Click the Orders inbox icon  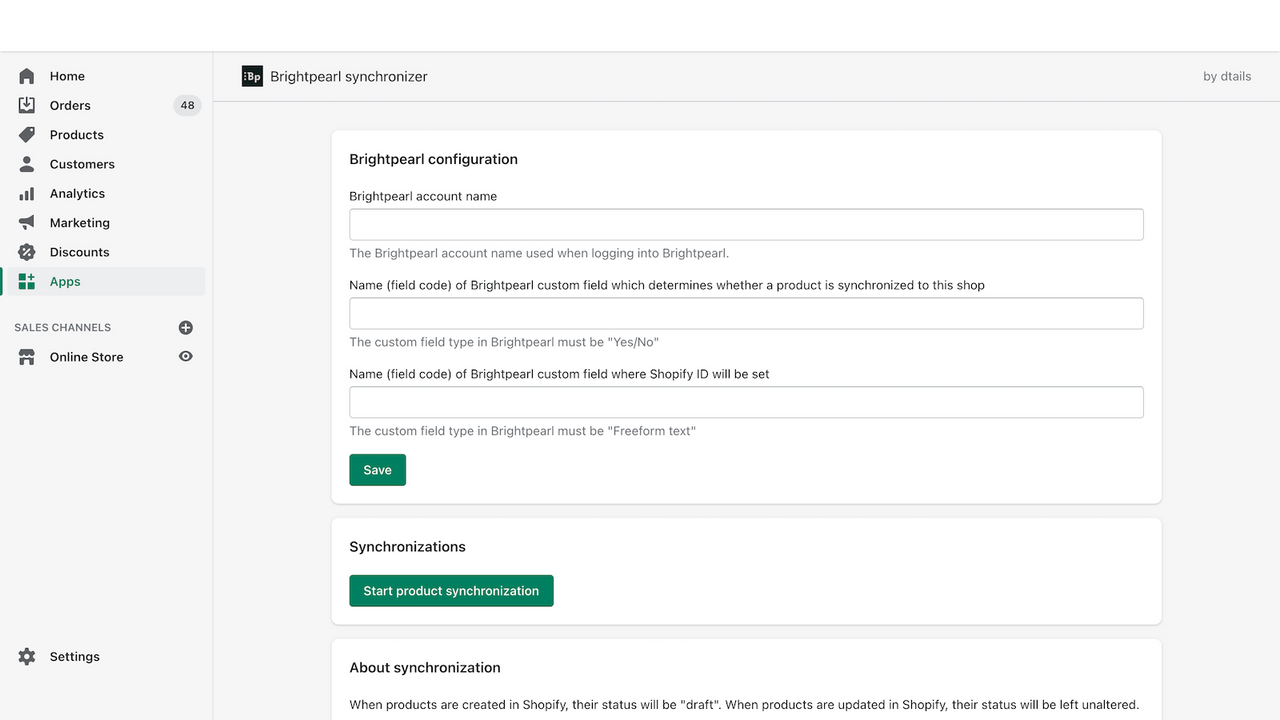[x=27, y=105]
